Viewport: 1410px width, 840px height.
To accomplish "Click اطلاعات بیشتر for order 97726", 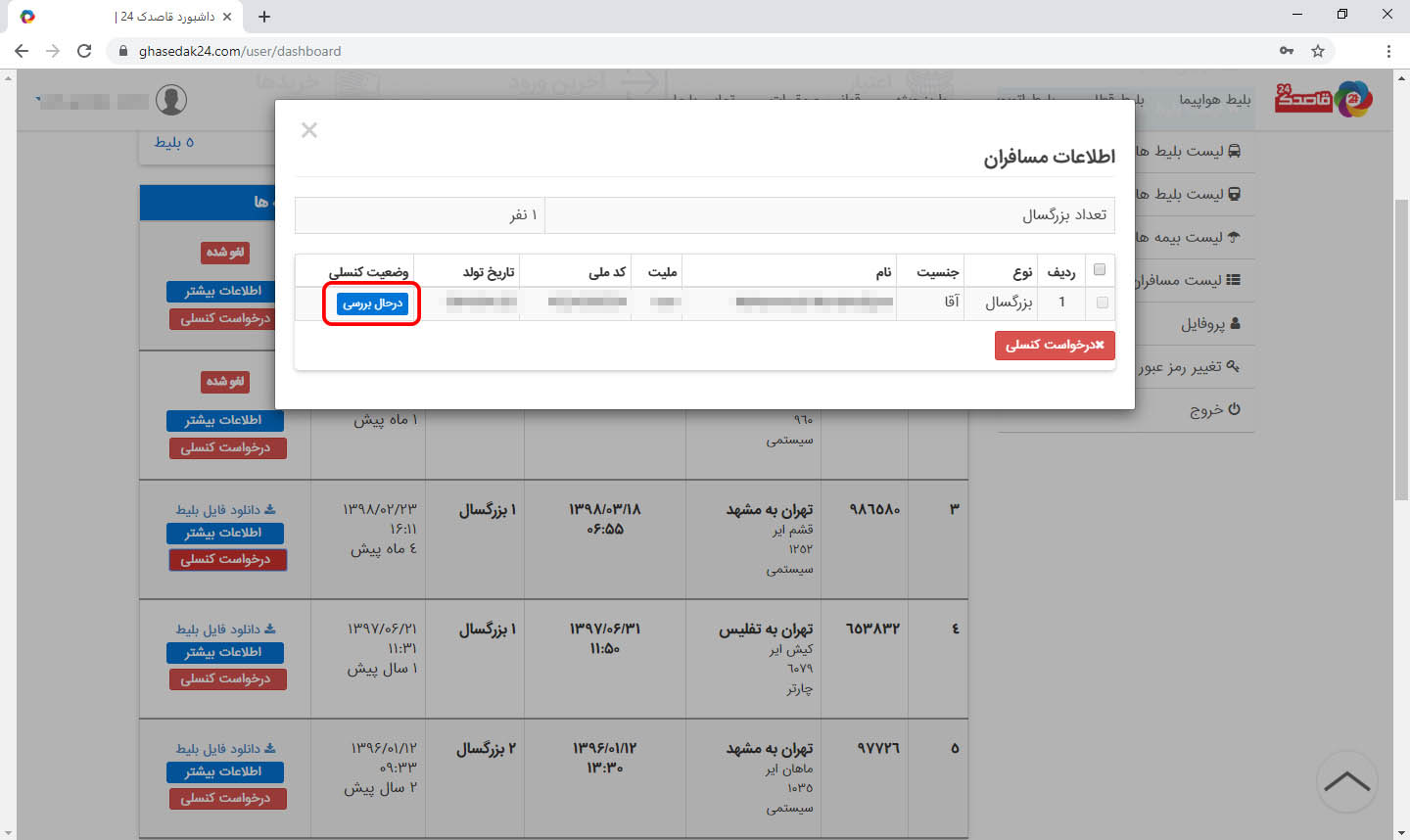I will 225,771.
